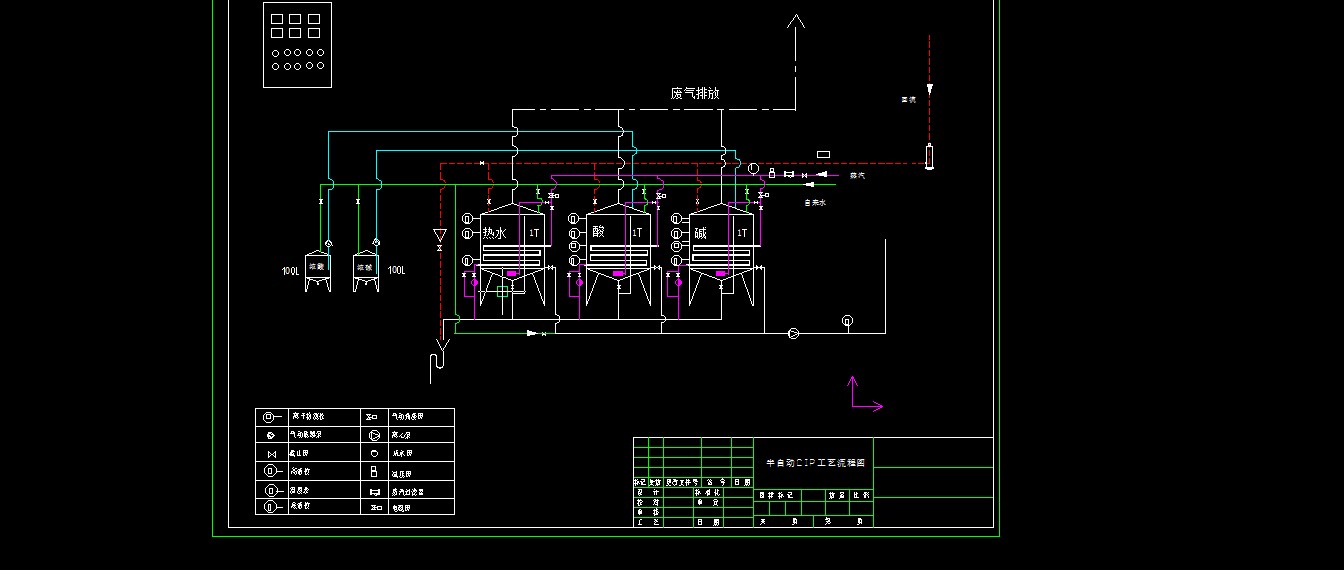This screenshot has width=1344, height=570.
Task: Select the centrifugal pump symbol on the return line
Action: click(793, 333)
